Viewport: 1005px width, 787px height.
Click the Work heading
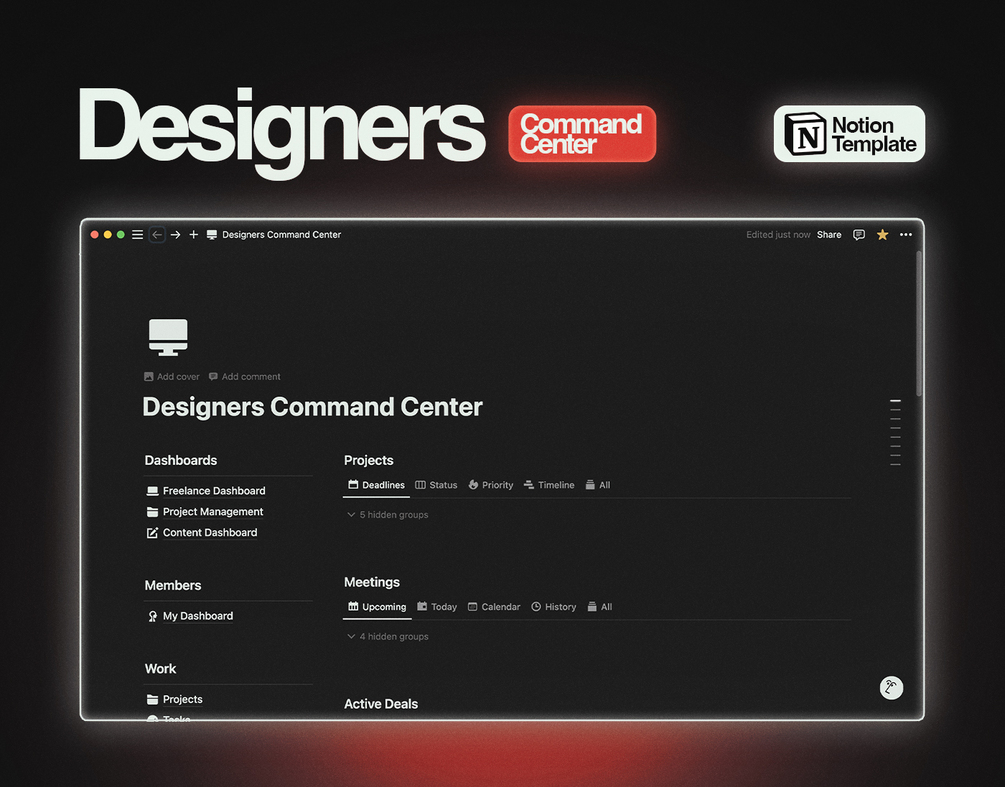[x=160, y=668]
